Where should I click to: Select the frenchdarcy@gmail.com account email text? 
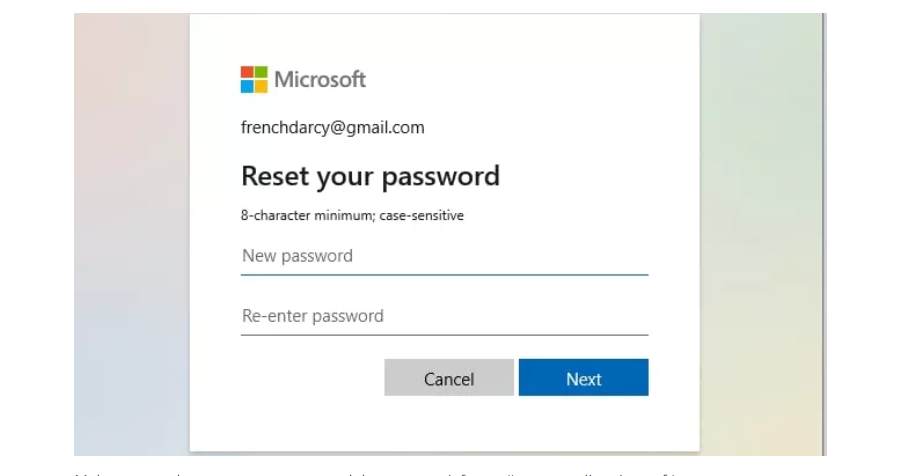[x=333, y=128]
